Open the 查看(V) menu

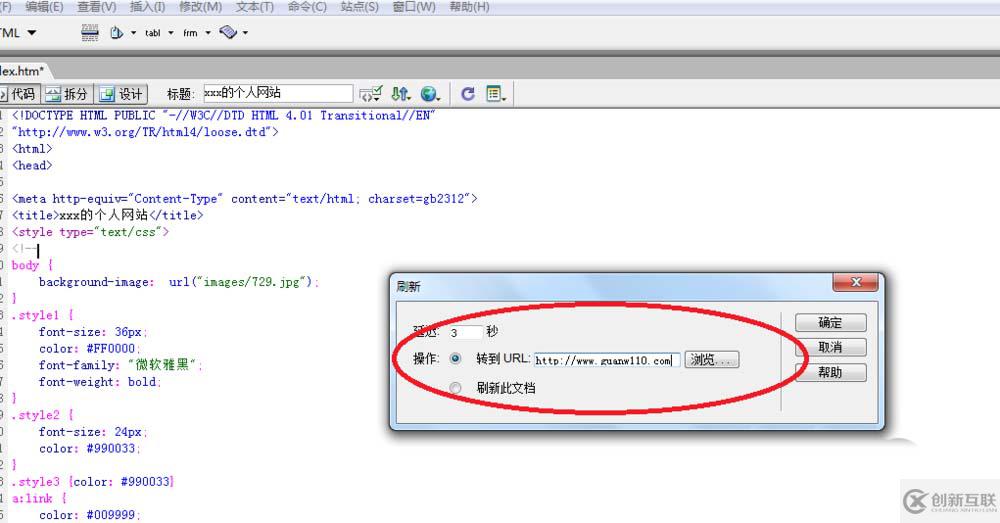(97, 7)
